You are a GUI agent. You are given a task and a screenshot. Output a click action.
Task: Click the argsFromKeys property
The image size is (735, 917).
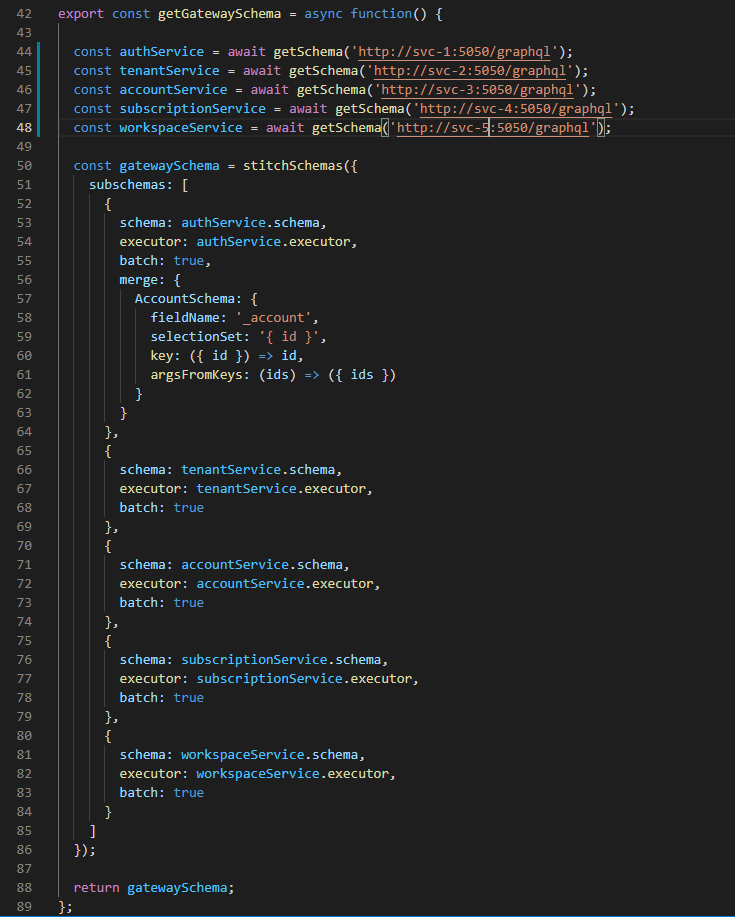[x=196, y=375]
